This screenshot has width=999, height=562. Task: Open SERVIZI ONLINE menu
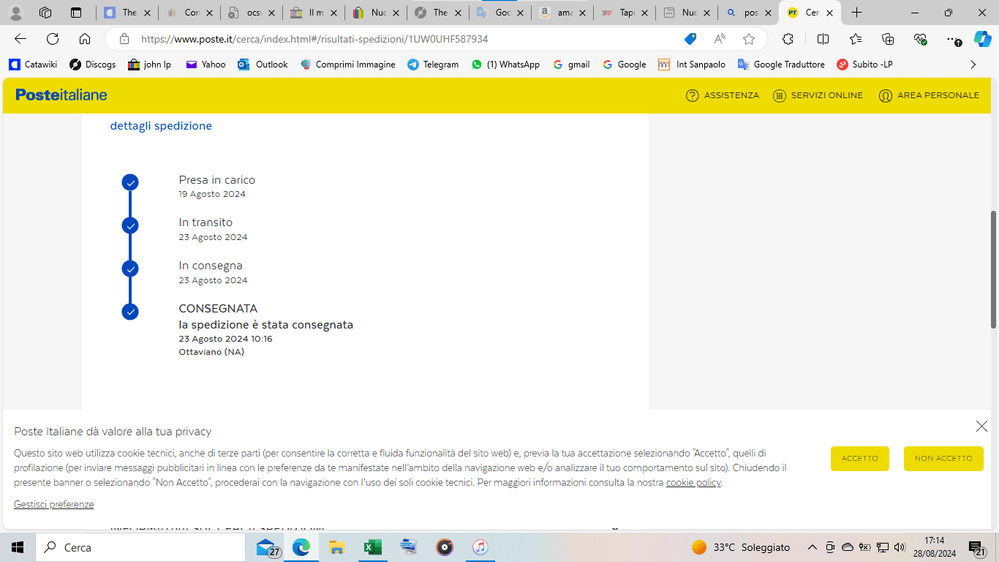(x=818, y=95)
